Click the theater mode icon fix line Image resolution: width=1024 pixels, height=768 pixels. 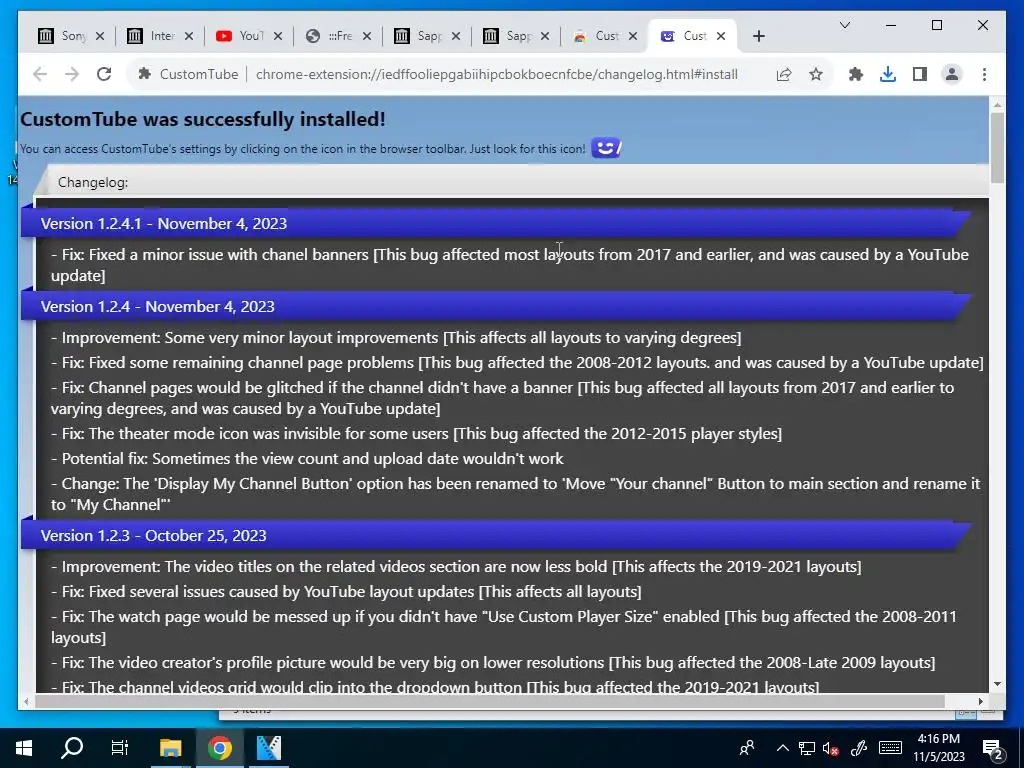click(x=416, y=434)
